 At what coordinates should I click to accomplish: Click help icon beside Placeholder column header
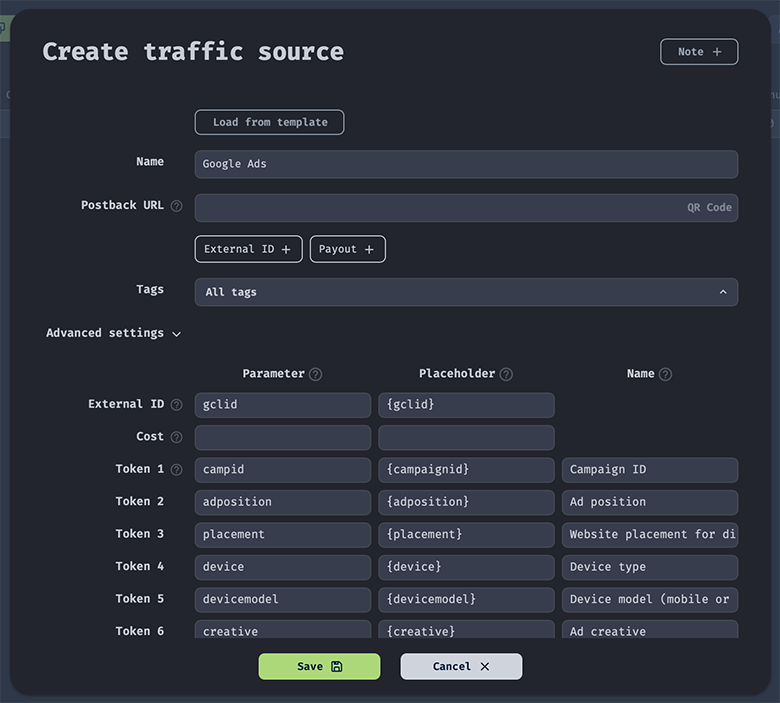tap(506, 374)
